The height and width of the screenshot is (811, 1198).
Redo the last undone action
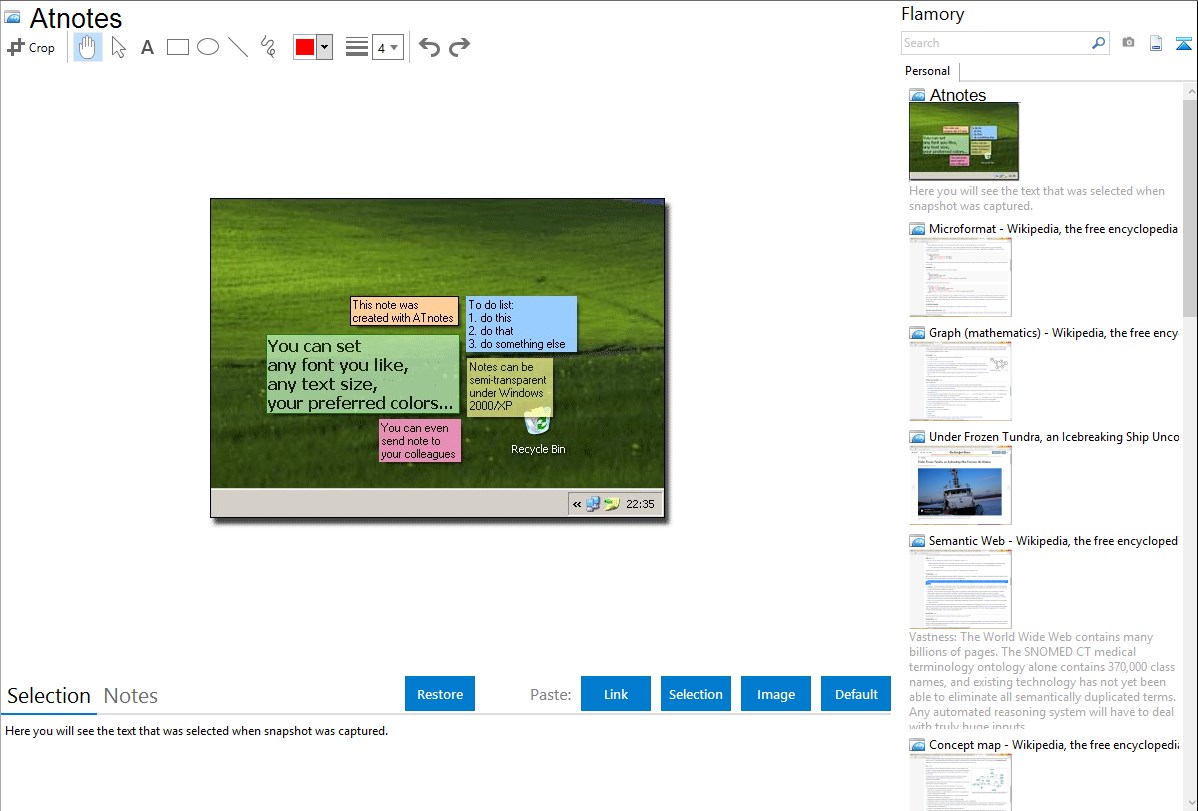pos(459,47)
